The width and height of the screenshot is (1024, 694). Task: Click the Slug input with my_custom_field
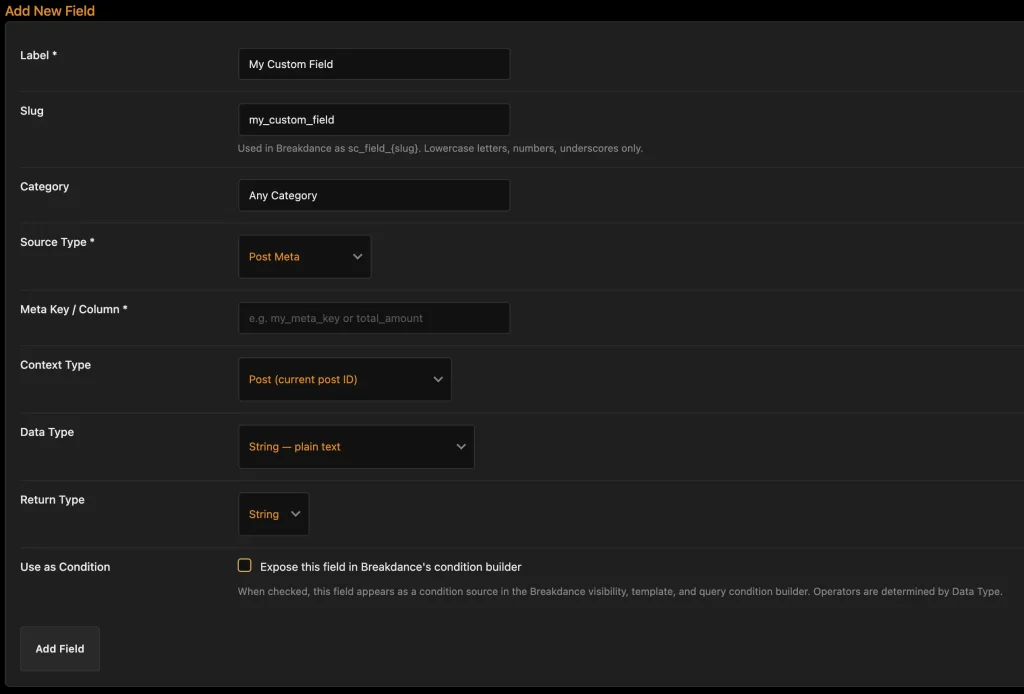(374, 119)
